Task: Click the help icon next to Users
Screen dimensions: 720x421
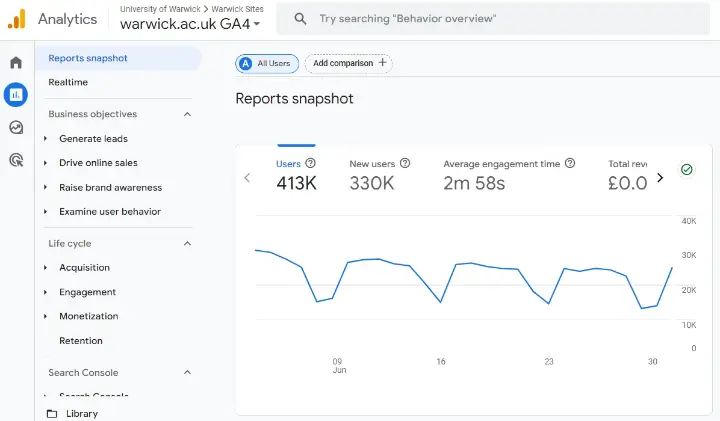Action: tap(310, 163)
